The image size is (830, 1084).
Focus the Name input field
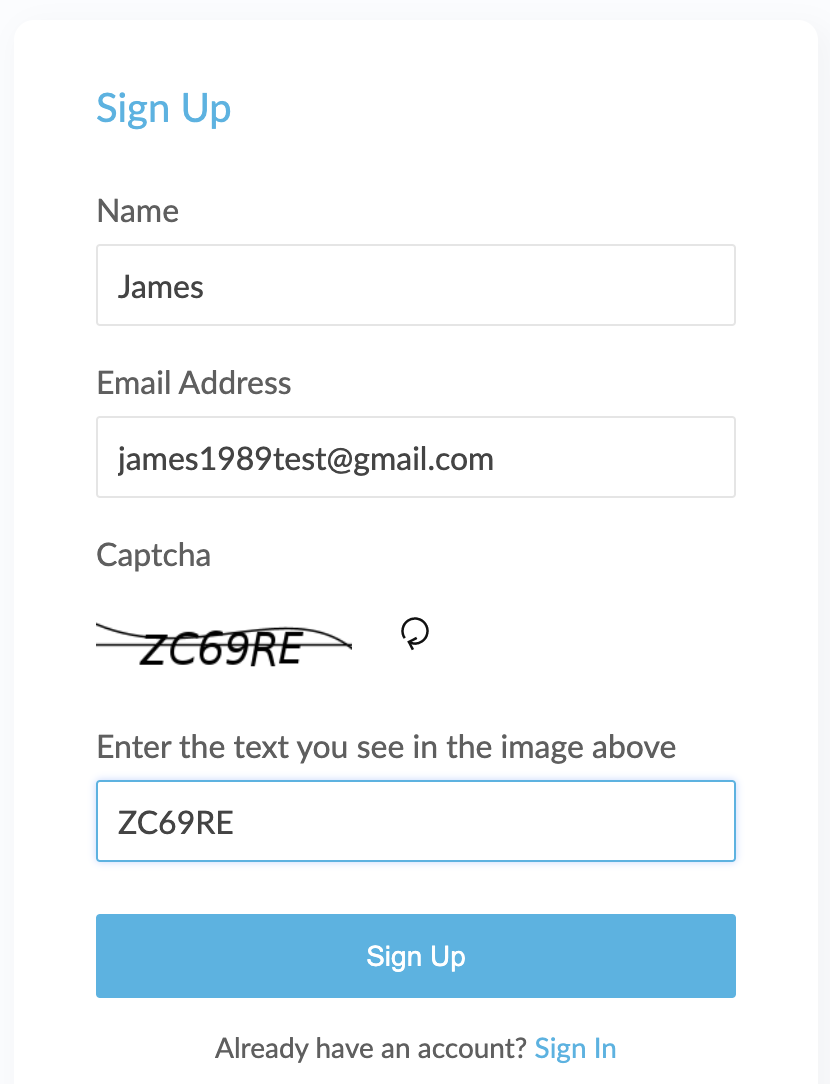click(415, 285)
